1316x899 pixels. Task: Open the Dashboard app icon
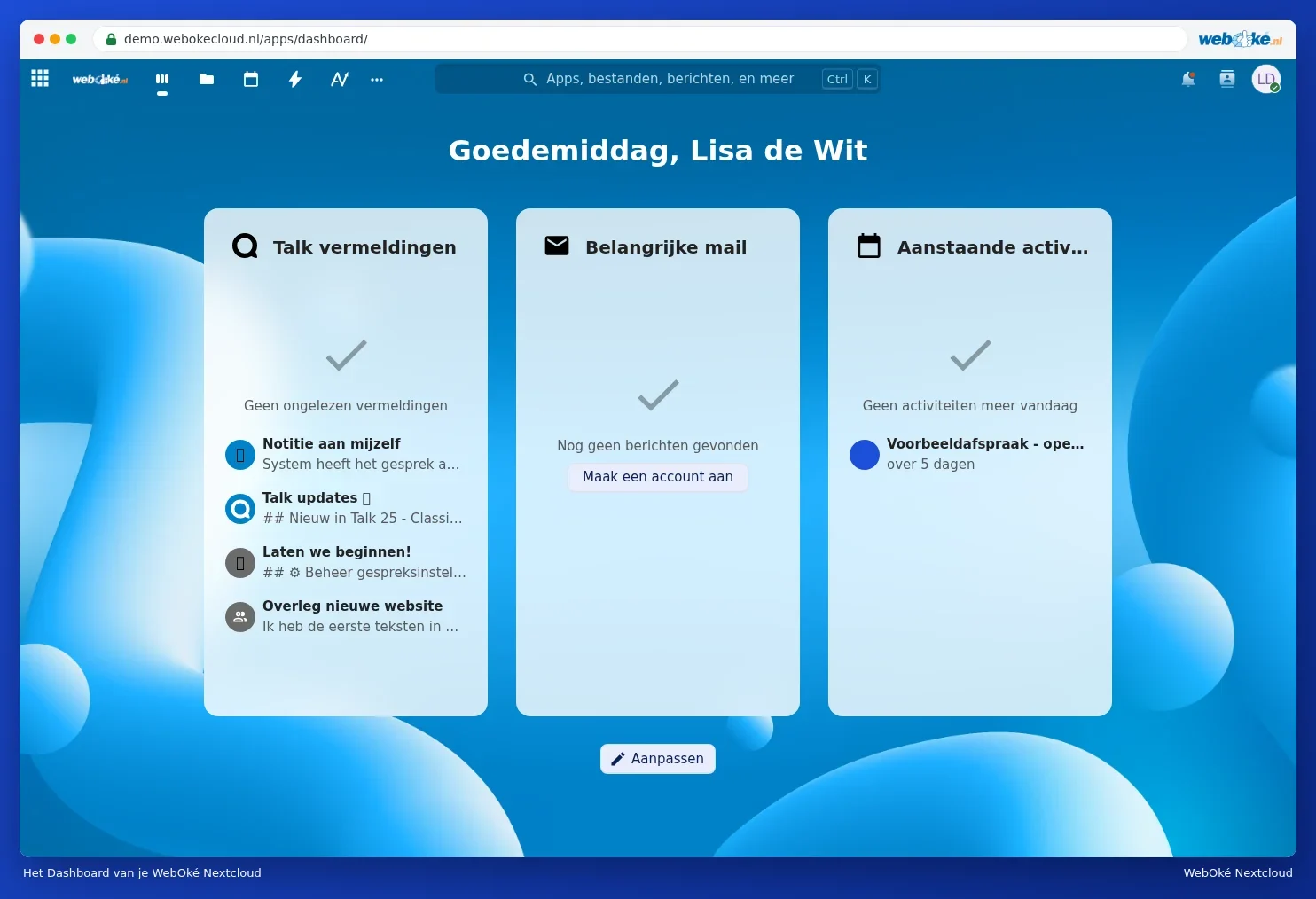pyautogui.click(x=162, y=79)
